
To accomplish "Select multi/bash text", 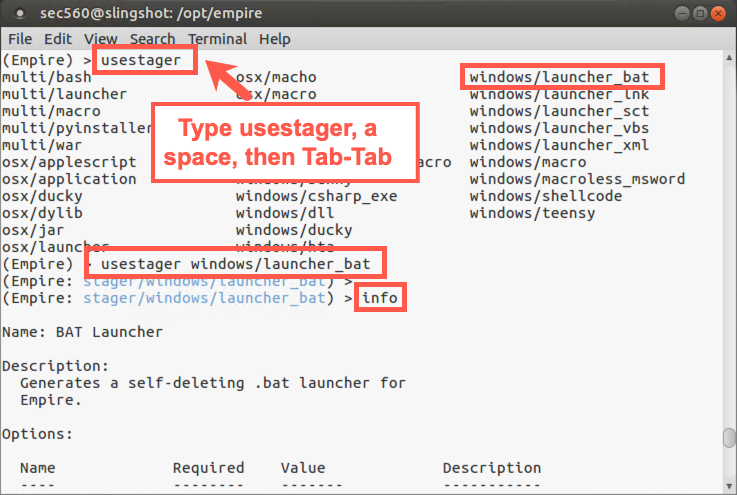I will (x=47, y=77).
